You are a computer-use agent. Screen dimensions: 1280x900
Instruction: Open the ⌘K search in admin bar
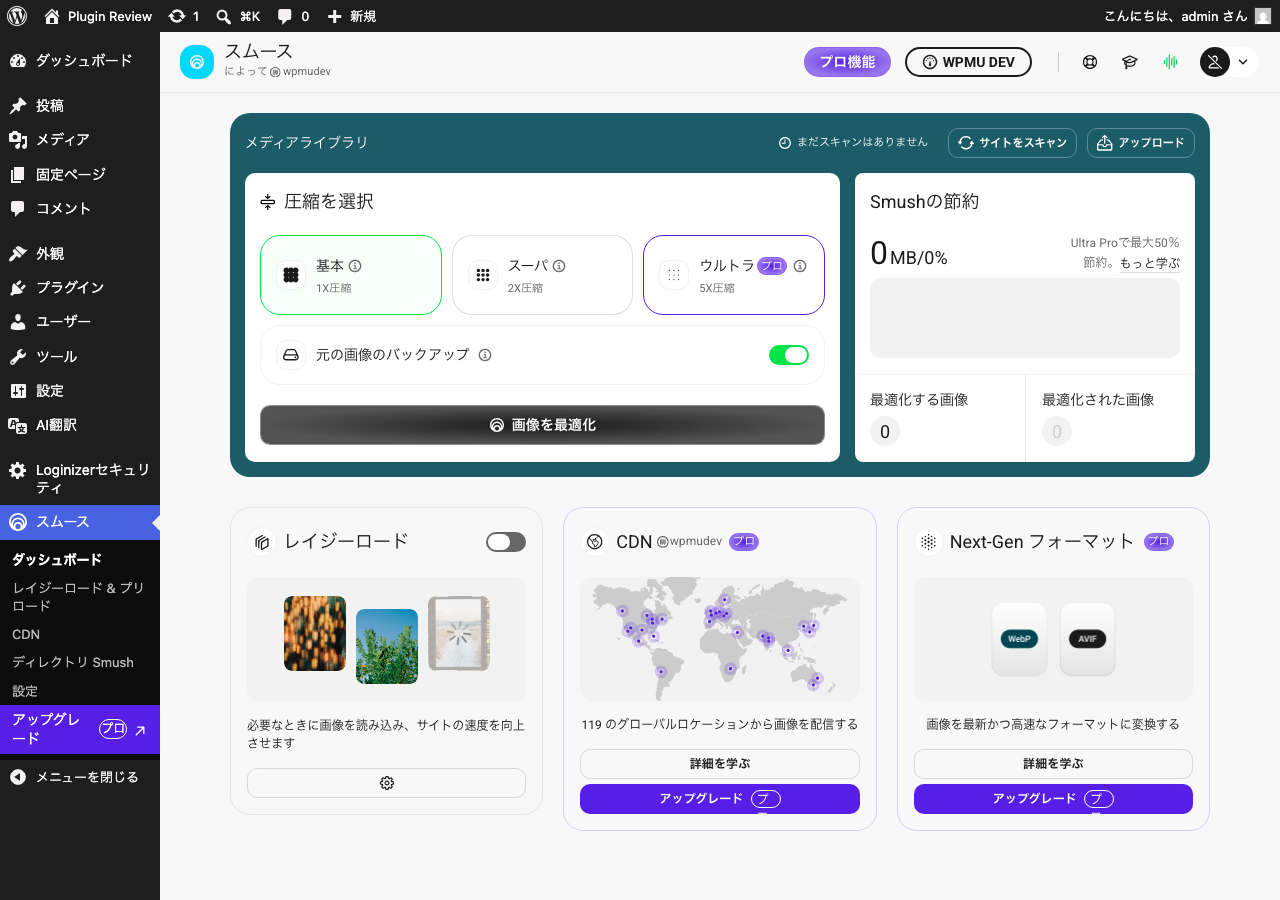pos(238,16)
